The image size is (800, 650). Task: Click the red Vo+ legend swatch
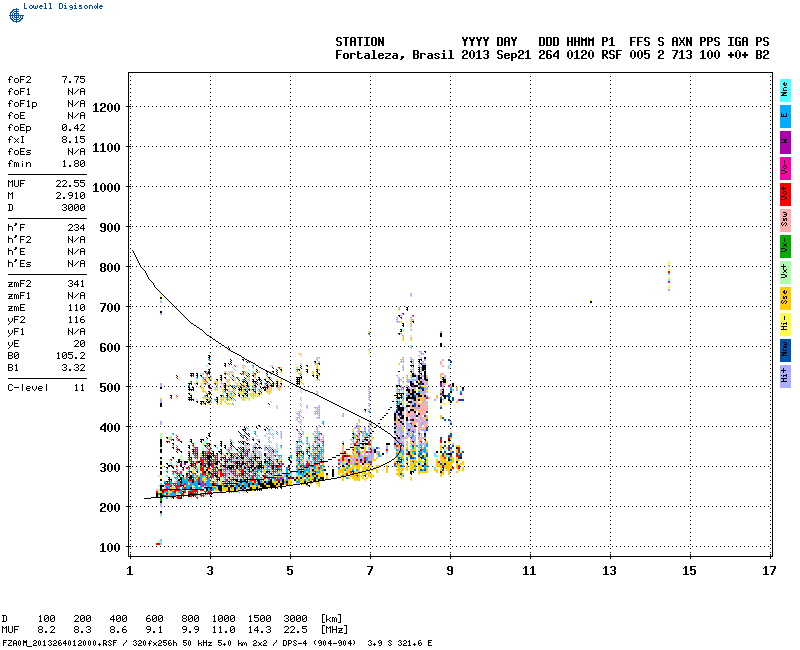[x=785, y=193]
